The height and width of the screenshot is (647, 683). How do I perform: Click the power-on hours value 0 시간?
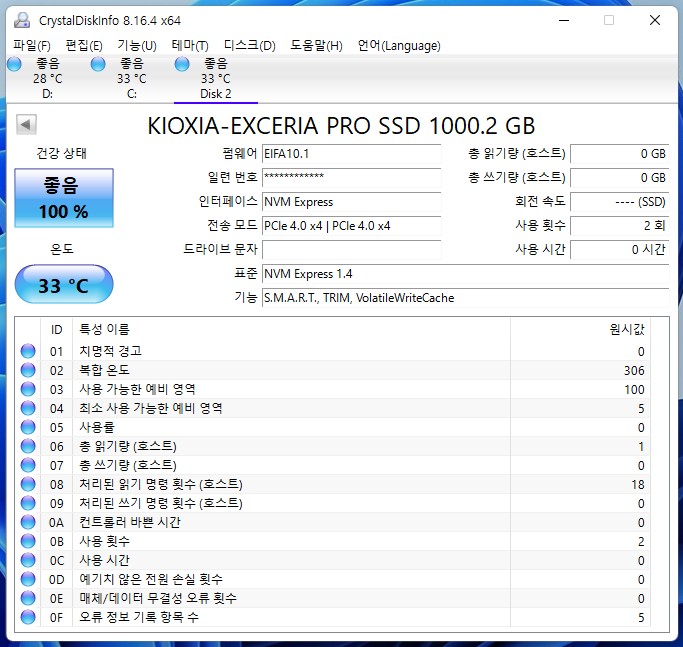click(620, 250)
